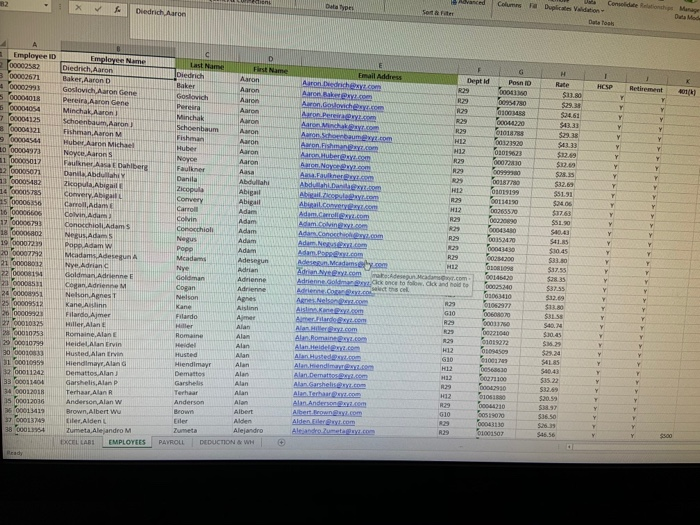Click Text to Columns in Data Tools

coord(509,4)
